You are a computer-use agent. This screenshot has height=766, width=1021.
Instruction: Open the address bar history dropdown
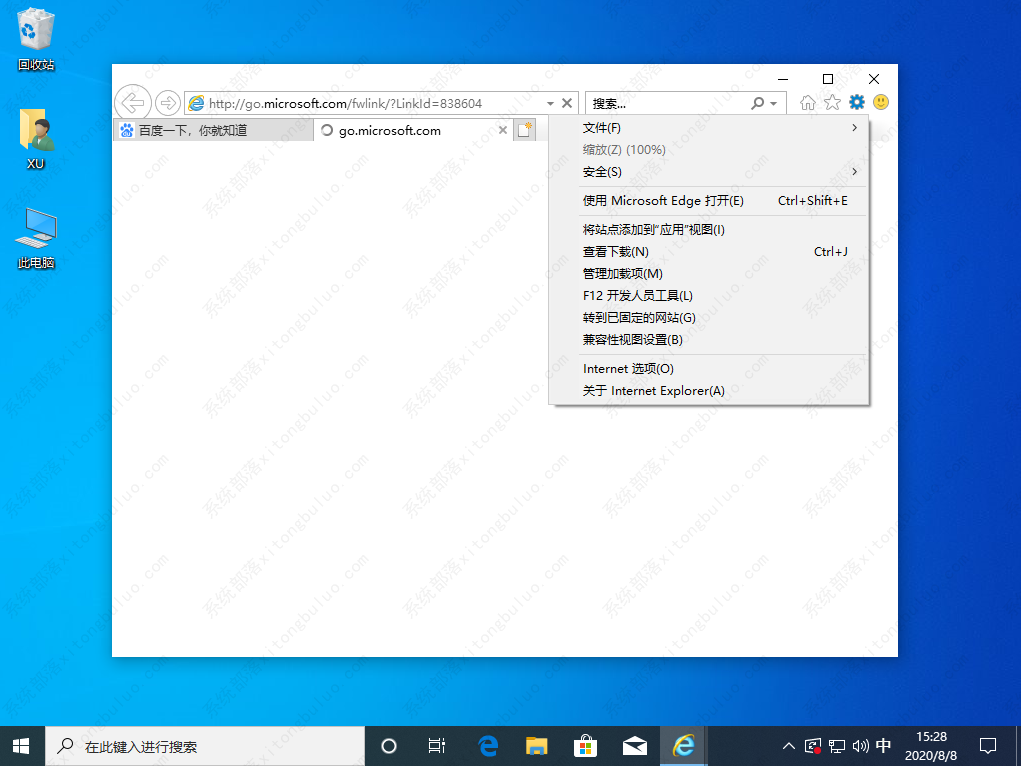(549, 103)
